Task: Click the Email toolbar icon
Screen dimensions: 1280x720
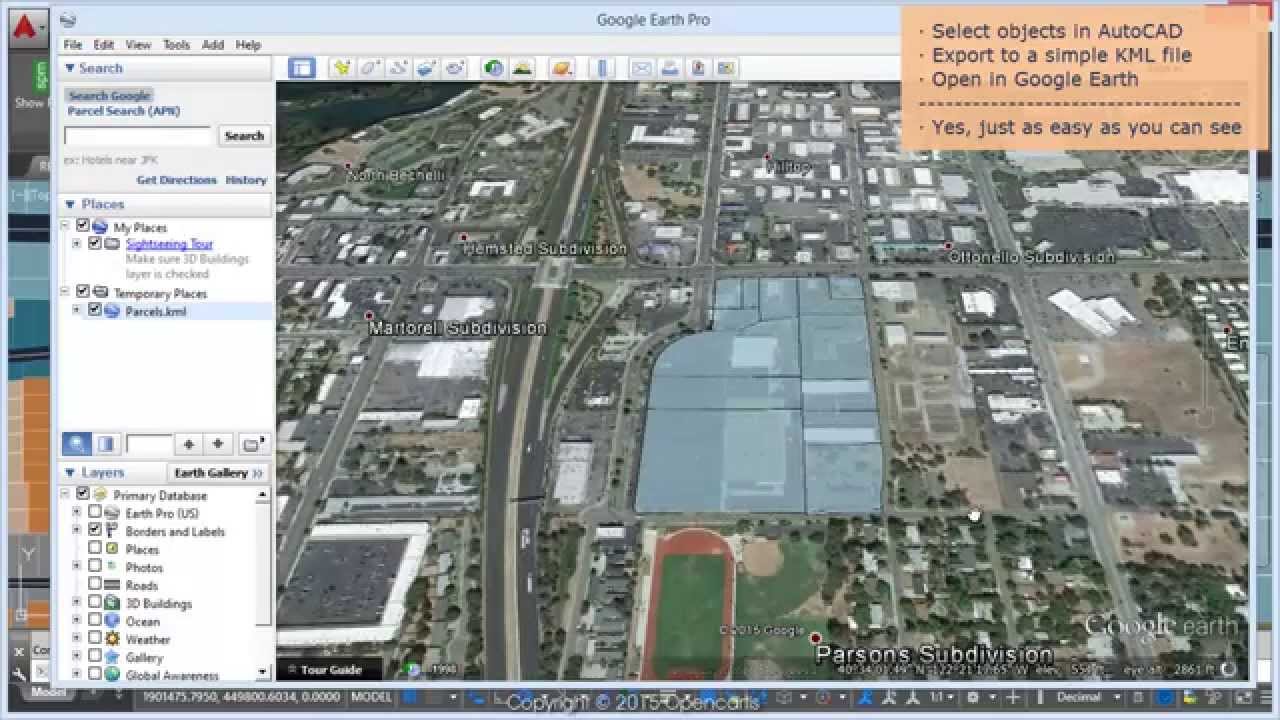Action: click(641, 68)
